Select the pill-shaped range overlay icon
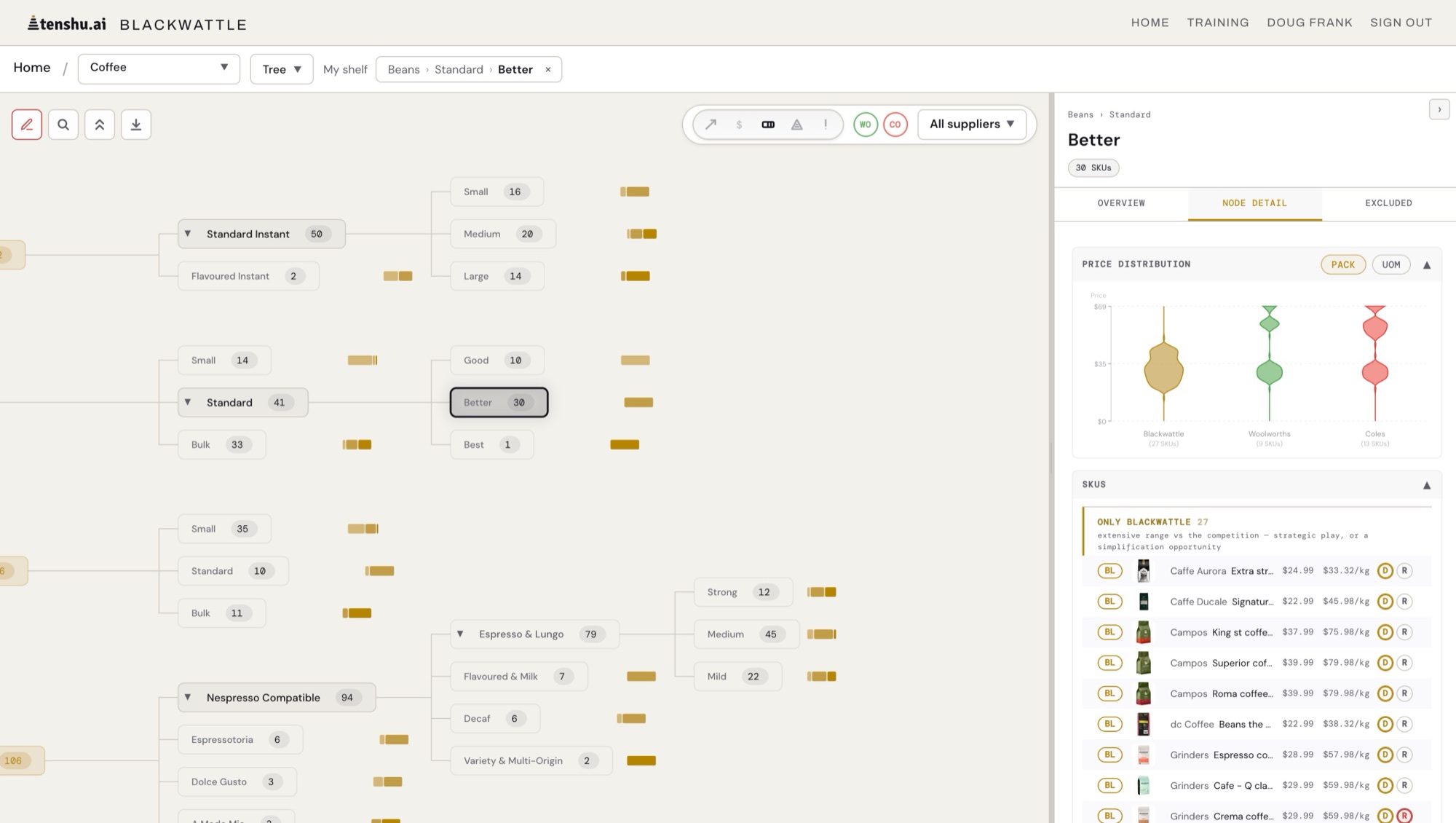The width and height of the screenshot is (1456, 823). (768, 125)
